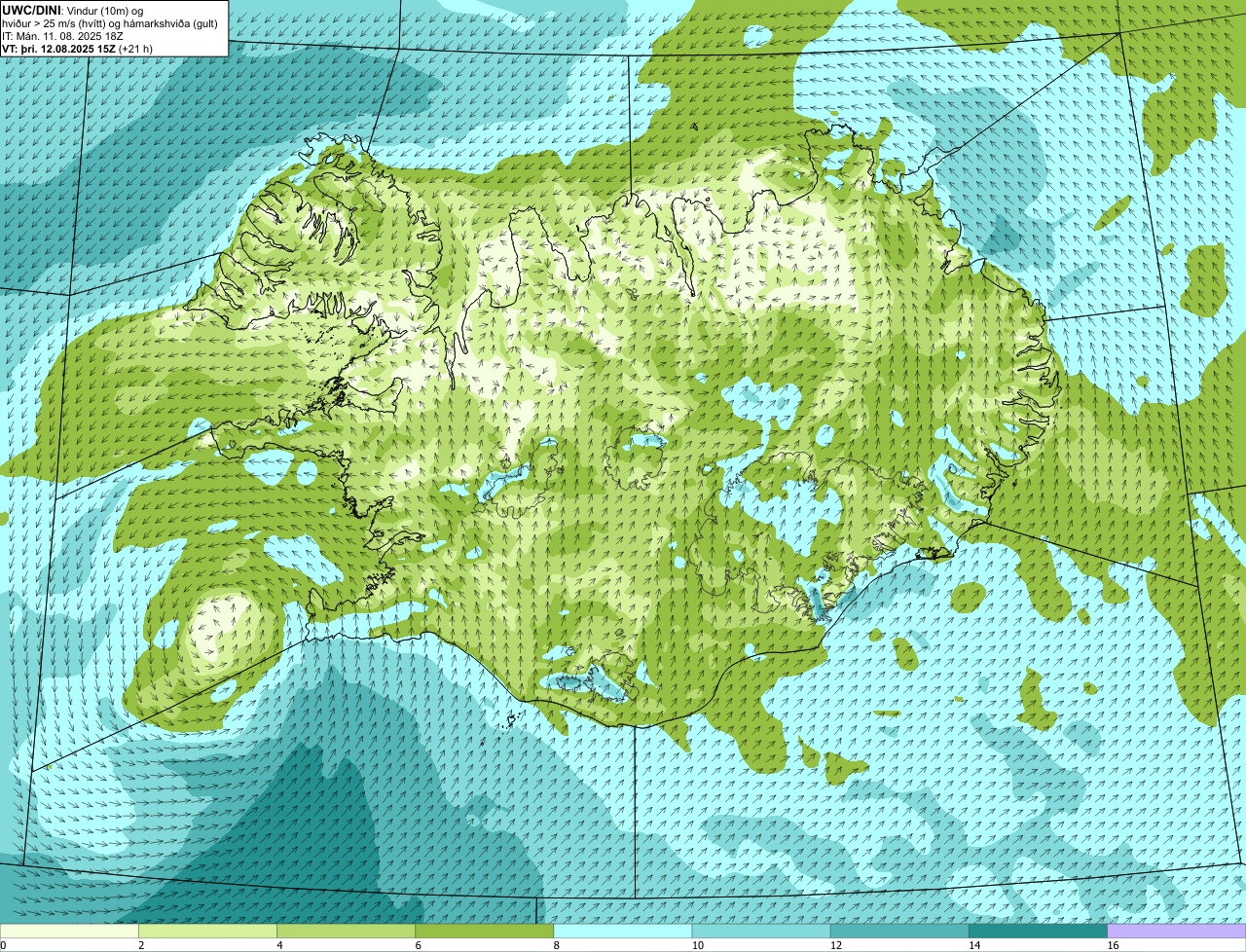Click the legend scale value '2'
The width and height of the screenshot is (1246, 952).
coord(141,945)
